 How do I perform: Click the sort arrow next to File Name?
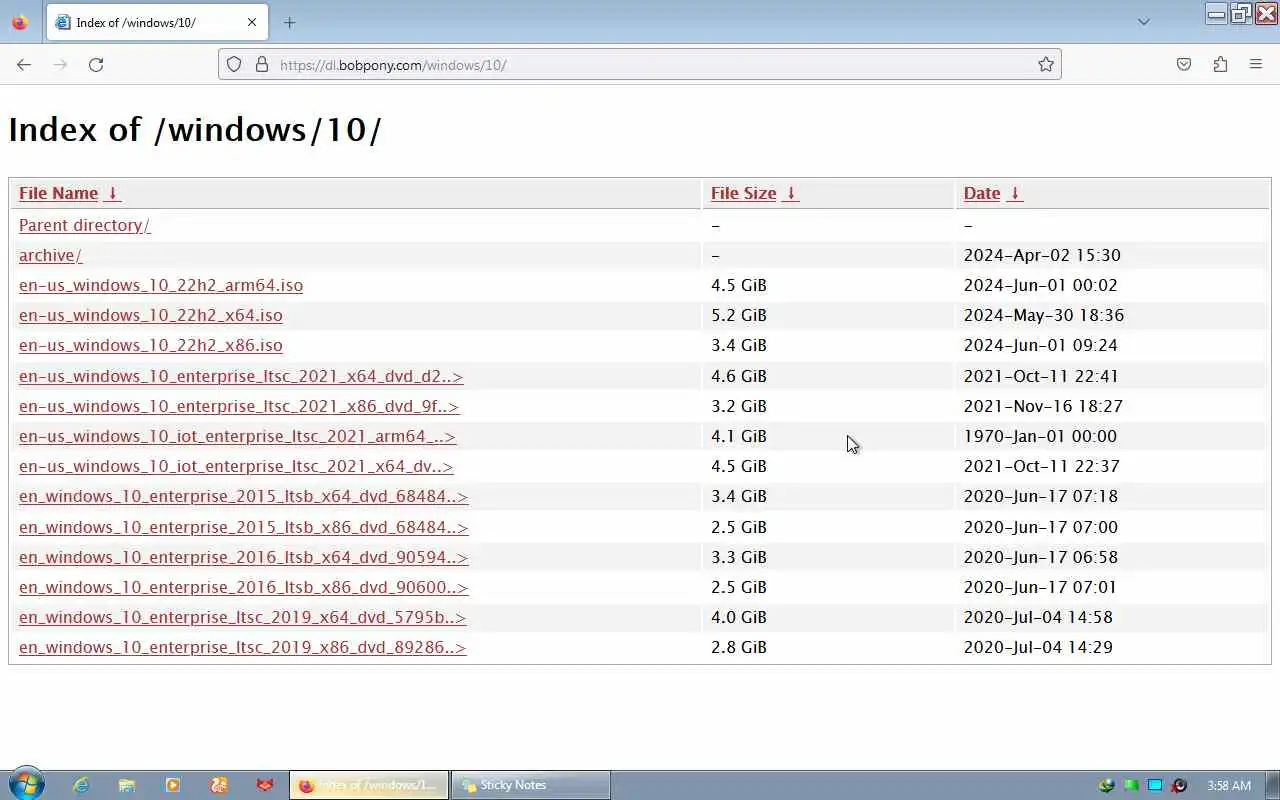tap(113, 193)
